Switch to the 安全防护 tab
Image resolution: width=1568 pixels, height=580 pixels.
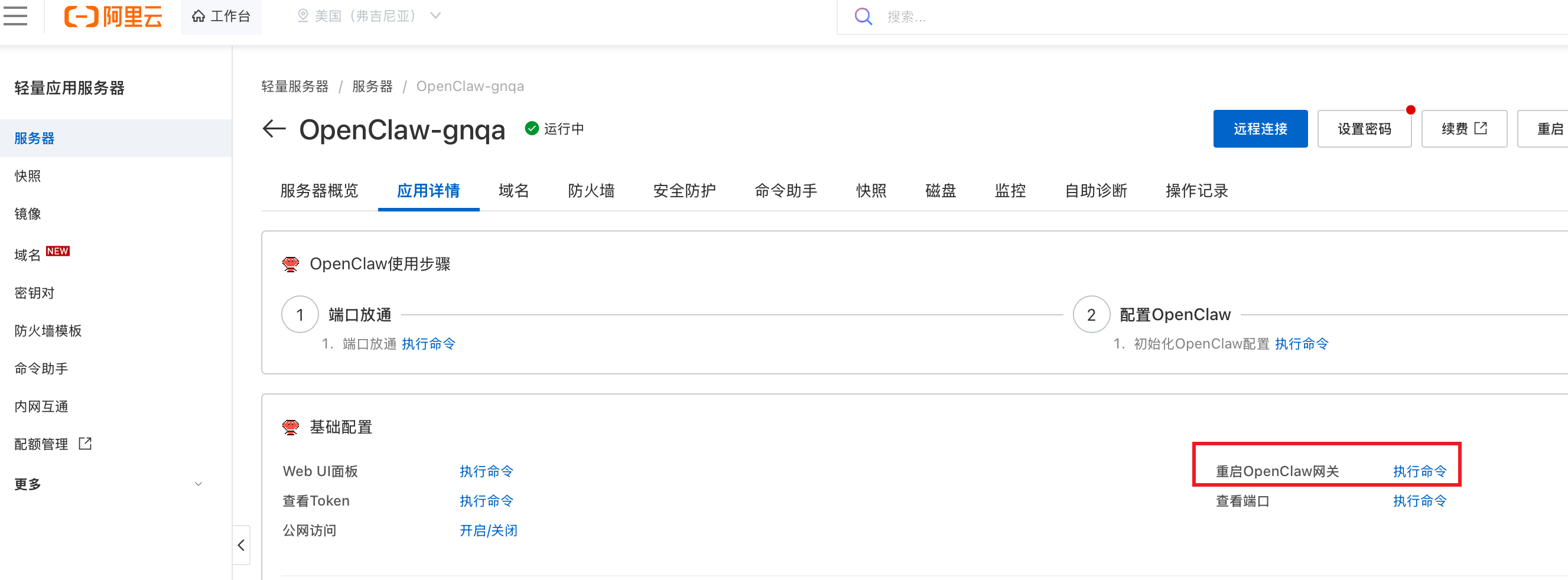684,191
